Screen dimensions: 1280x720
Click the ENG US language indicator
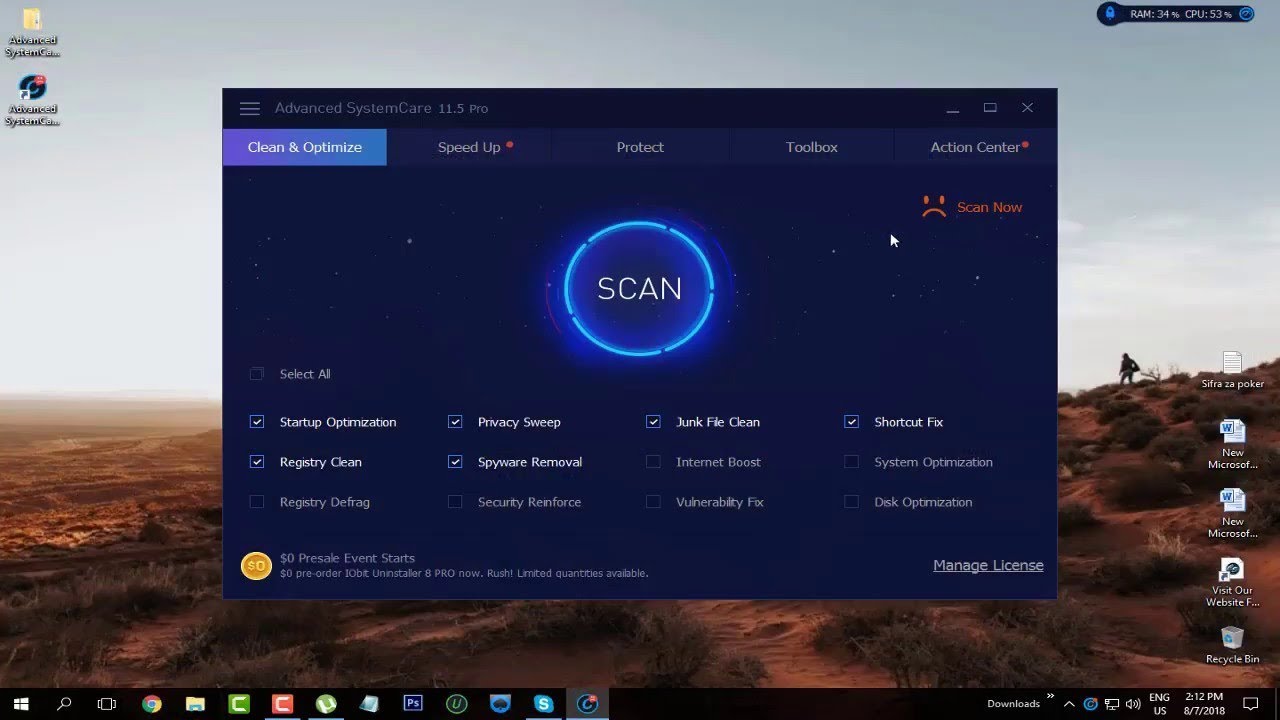tap(1160, 704)
